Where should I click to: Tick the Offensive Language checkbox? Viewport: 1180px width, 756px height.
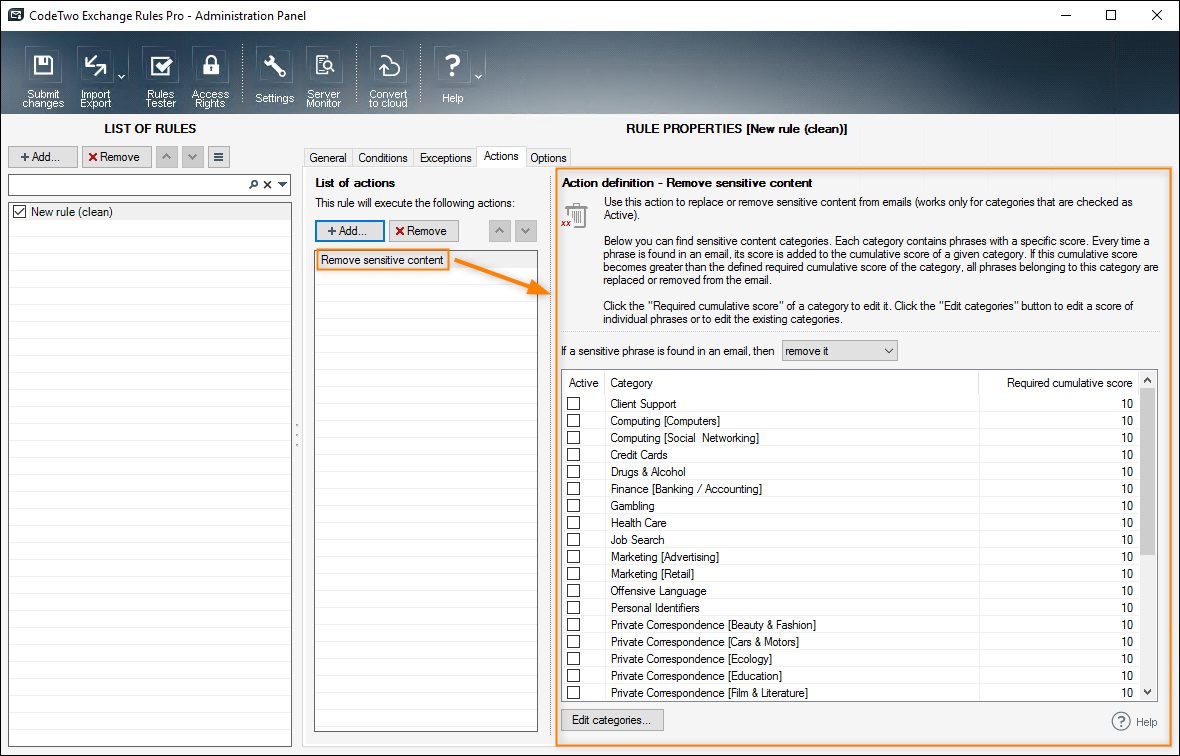(x=573, y=591)
